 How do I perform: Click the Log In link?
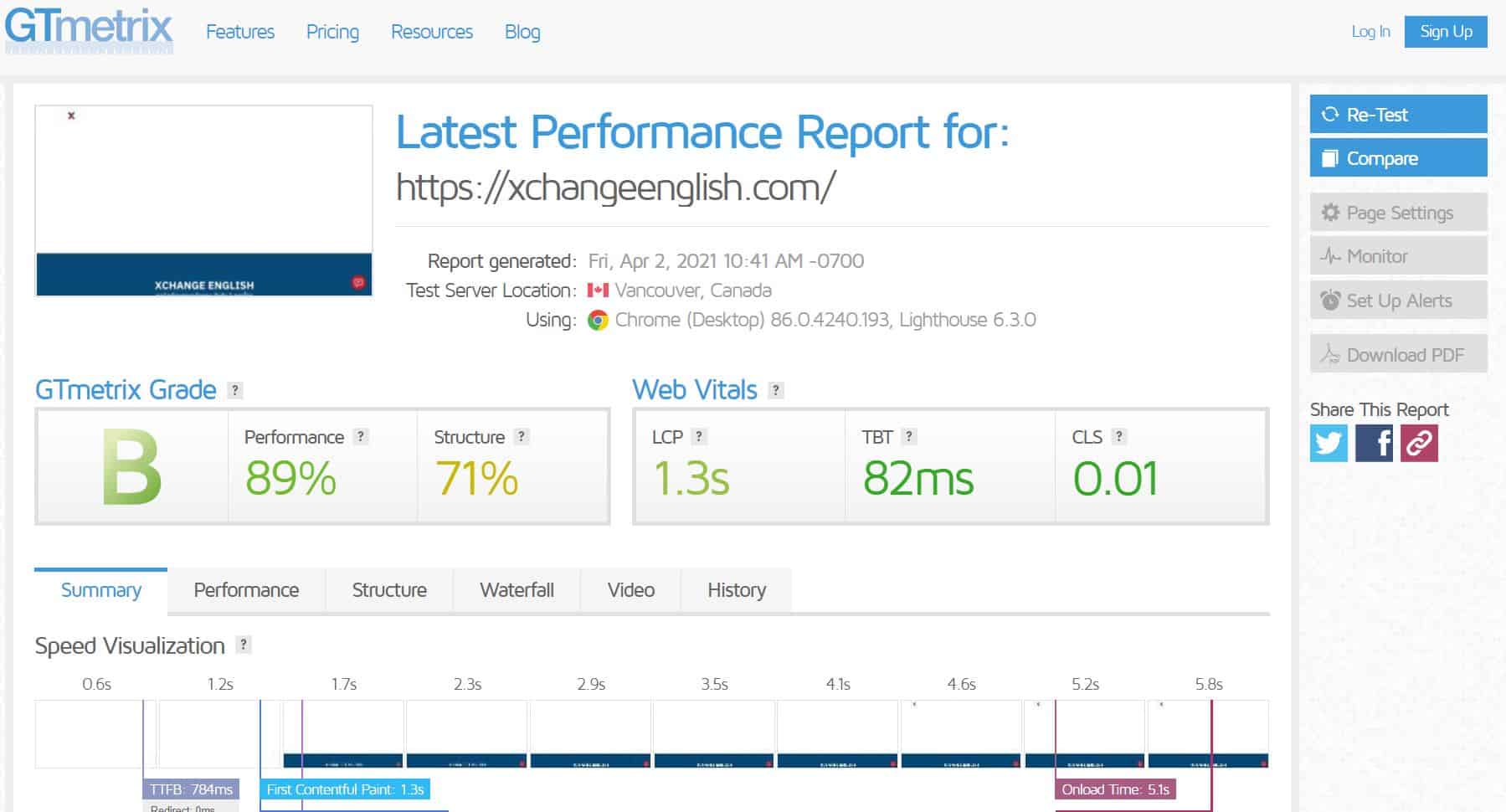[1370, 31]
